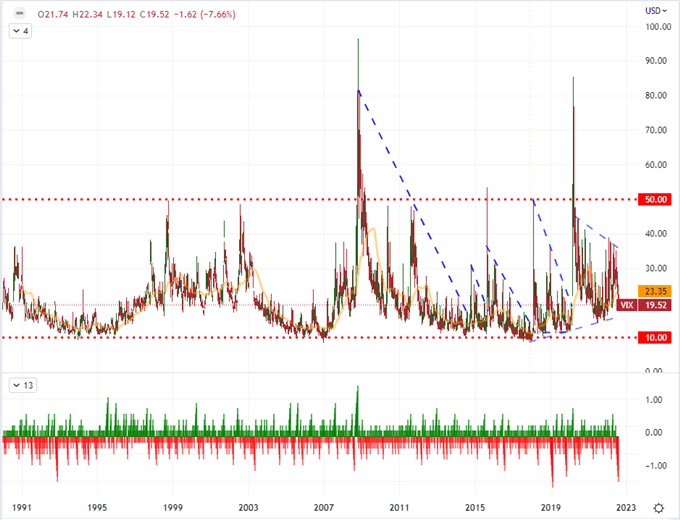Open chart settings gear icon

[659, 508]
